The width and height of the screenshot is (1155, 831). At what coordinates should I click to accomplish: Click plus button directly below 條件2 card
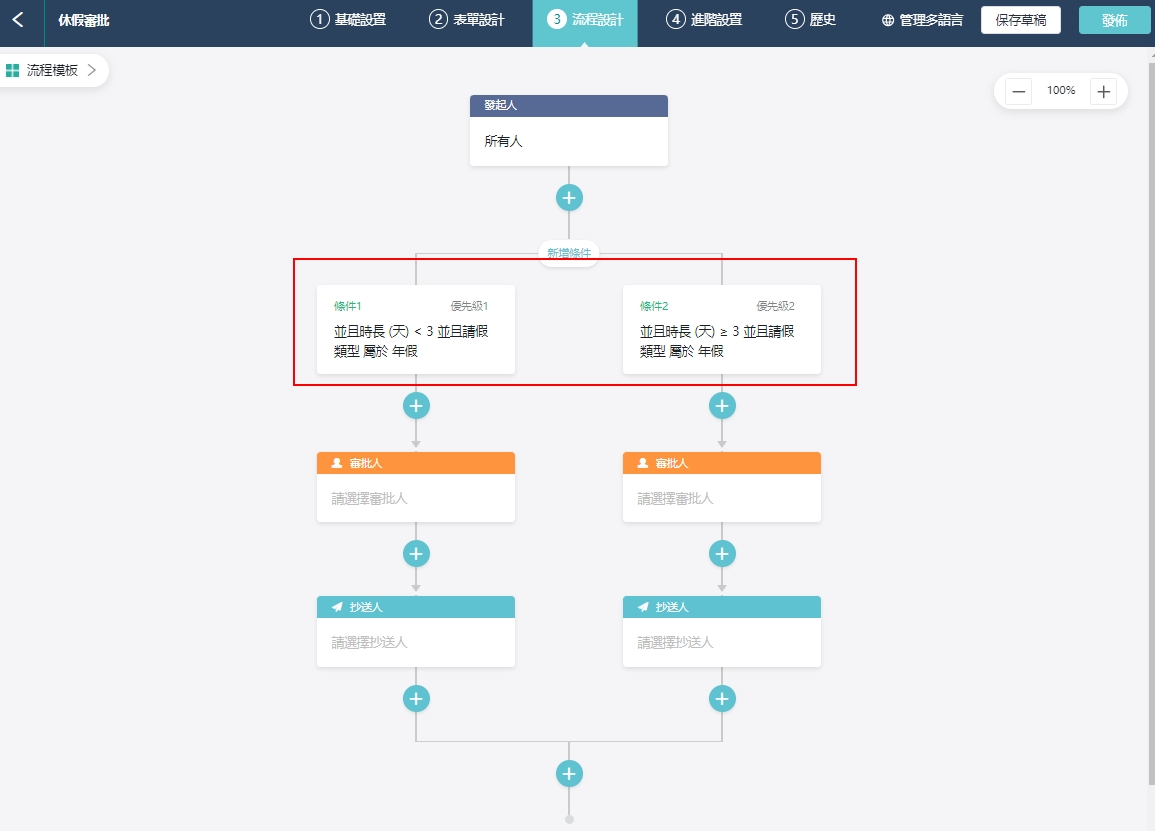722,406
